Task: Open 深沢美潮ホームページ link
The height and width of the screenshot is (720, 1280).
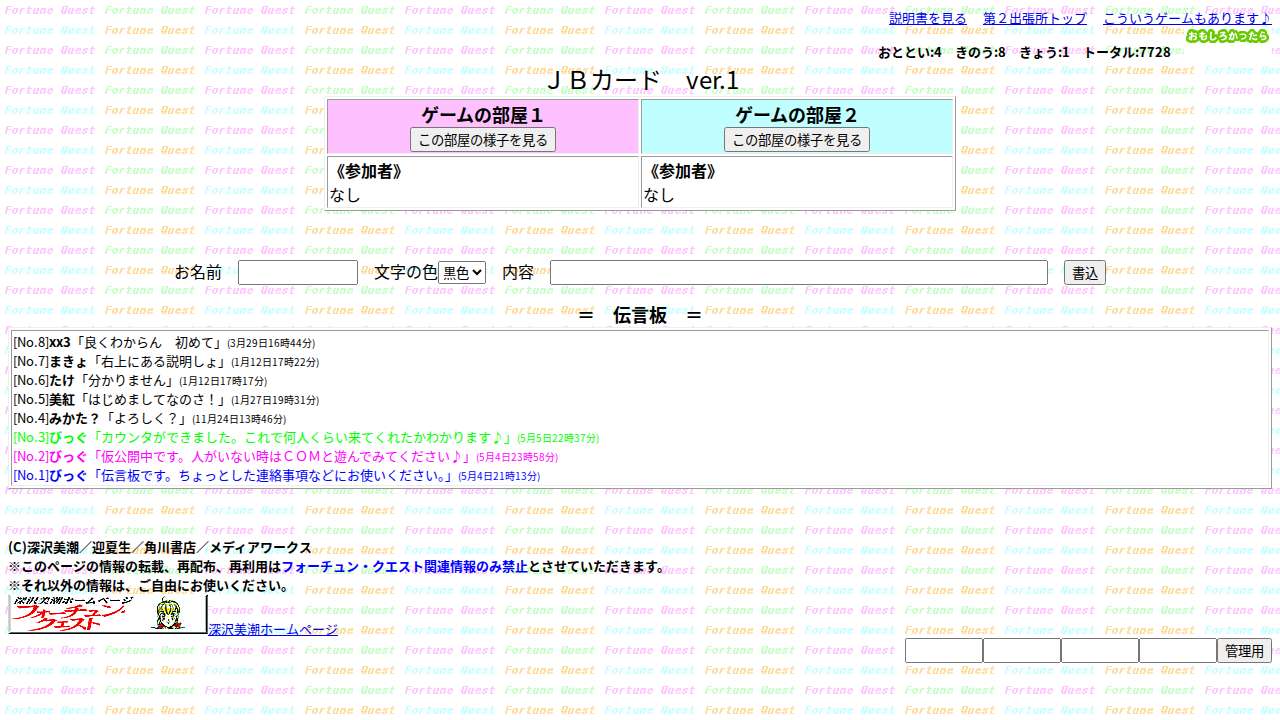Action: [273, 630]
